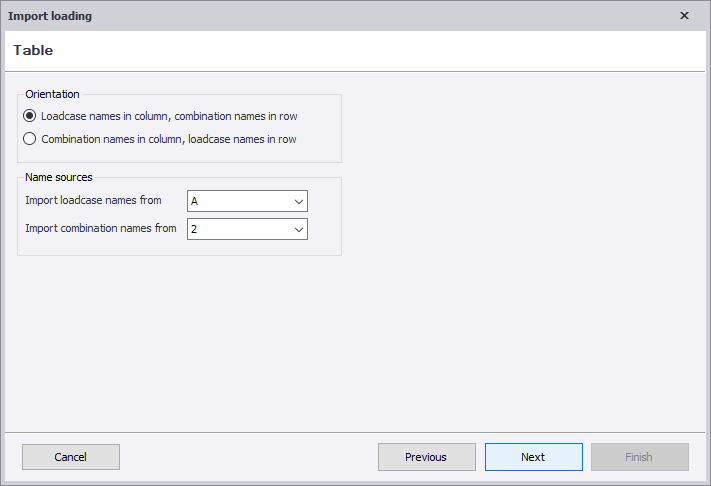711x486 pixels.
Task: Click the "Import loadcase names from" label
Action: pos(93,200)
